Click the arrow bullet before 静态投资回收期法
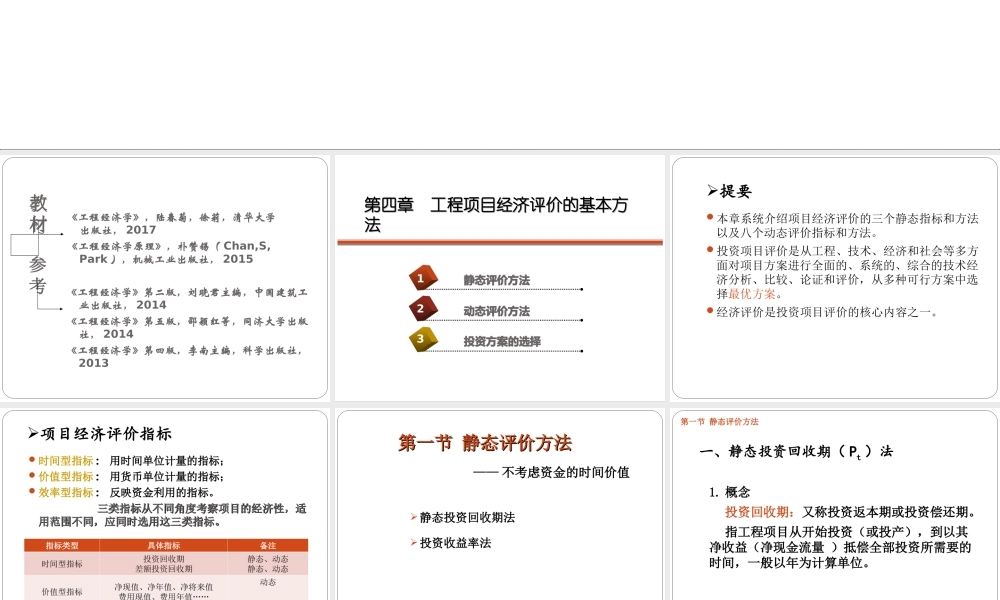This screenshot has height=600, width=1000. click(414, 516)
